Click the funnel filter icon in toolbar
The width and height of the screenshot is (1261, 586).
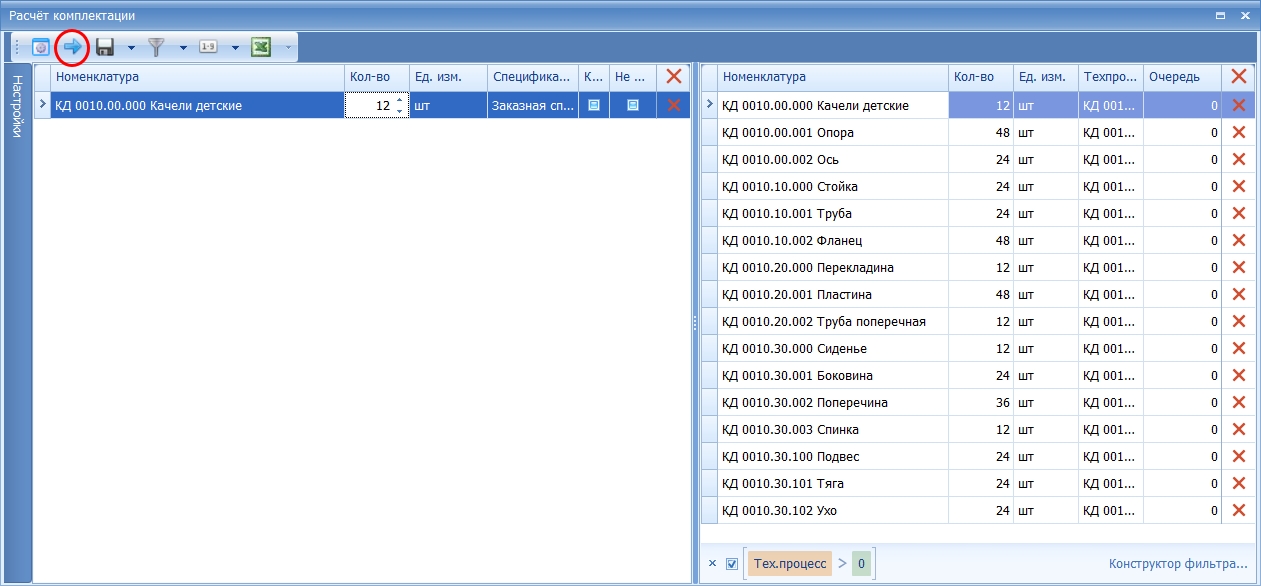pos(157,47)
